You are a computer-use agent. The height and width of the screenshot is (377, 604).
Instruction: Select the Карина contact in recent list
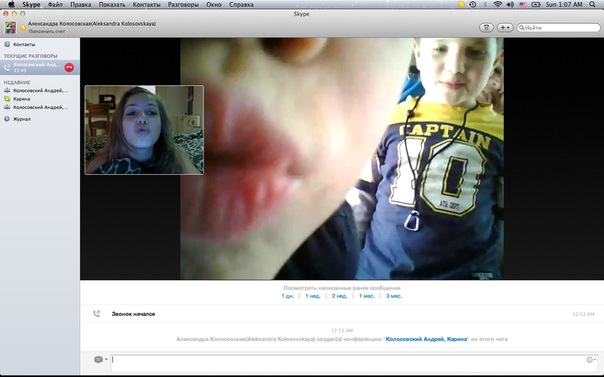point(22,99)
